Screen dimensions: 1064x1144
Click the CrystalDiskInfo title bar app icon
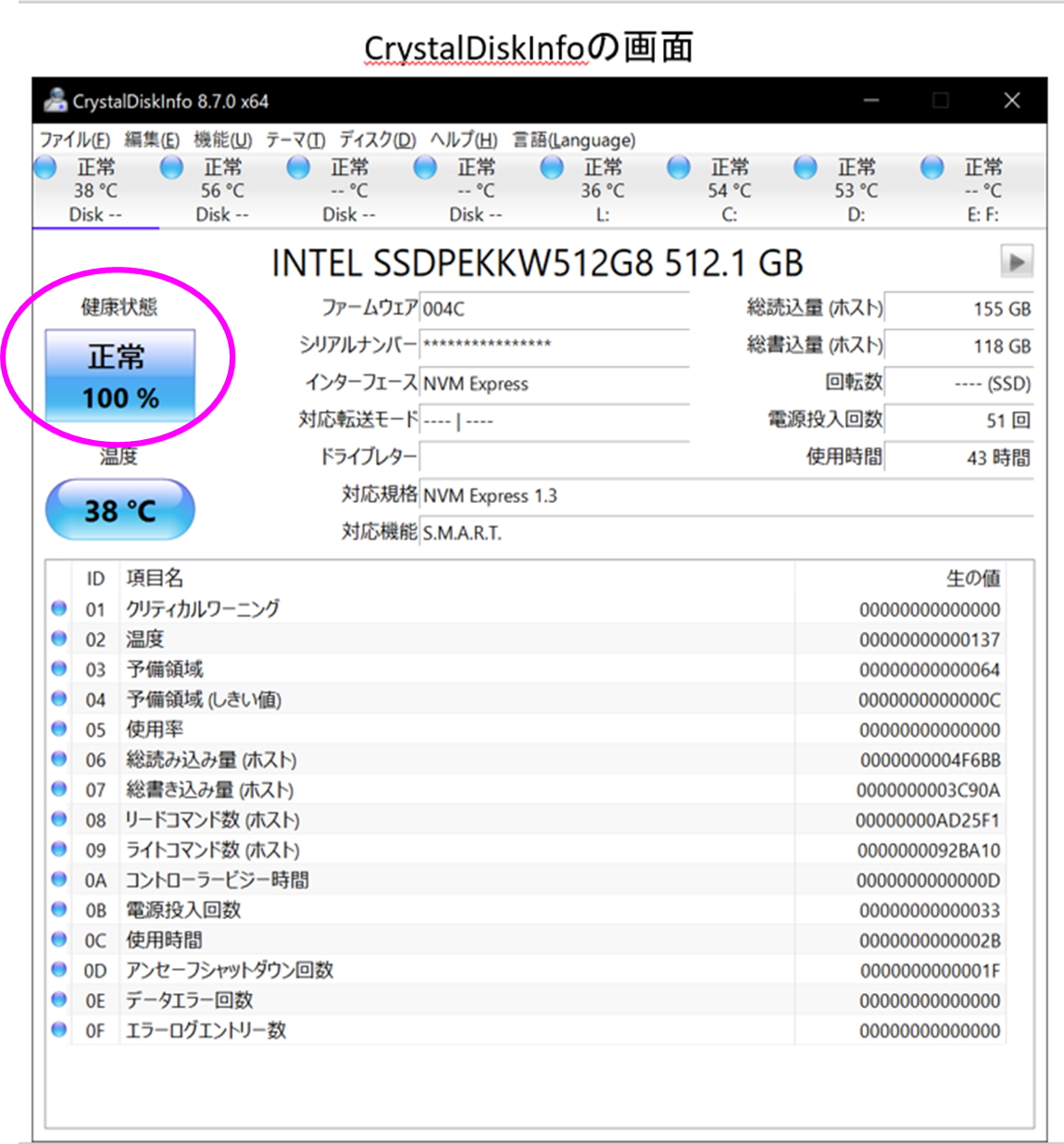[x=56, y=101]
